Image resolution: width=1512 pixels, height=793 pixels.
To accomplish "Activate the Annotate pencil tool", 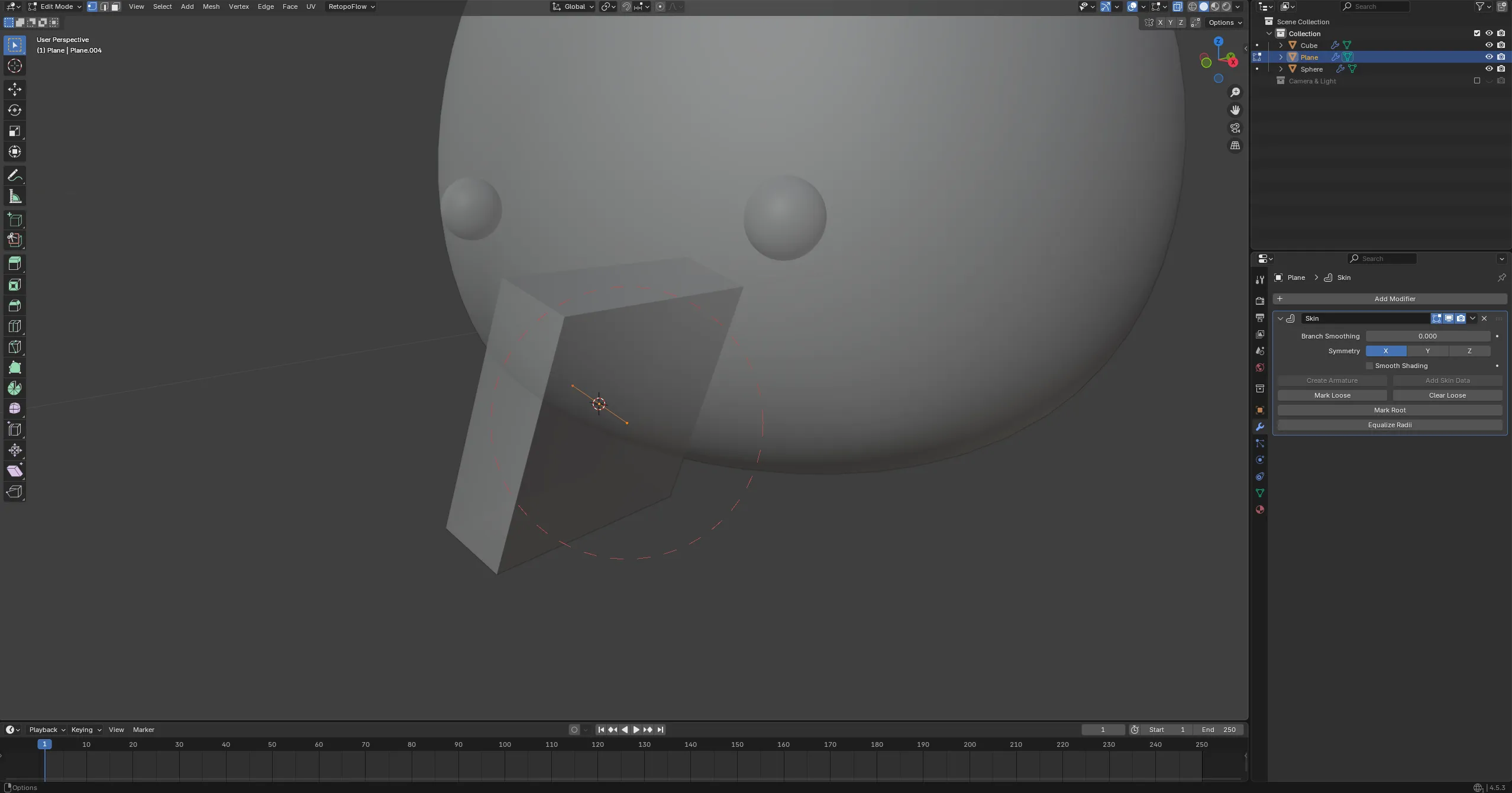I will click(x=15, y=176).
